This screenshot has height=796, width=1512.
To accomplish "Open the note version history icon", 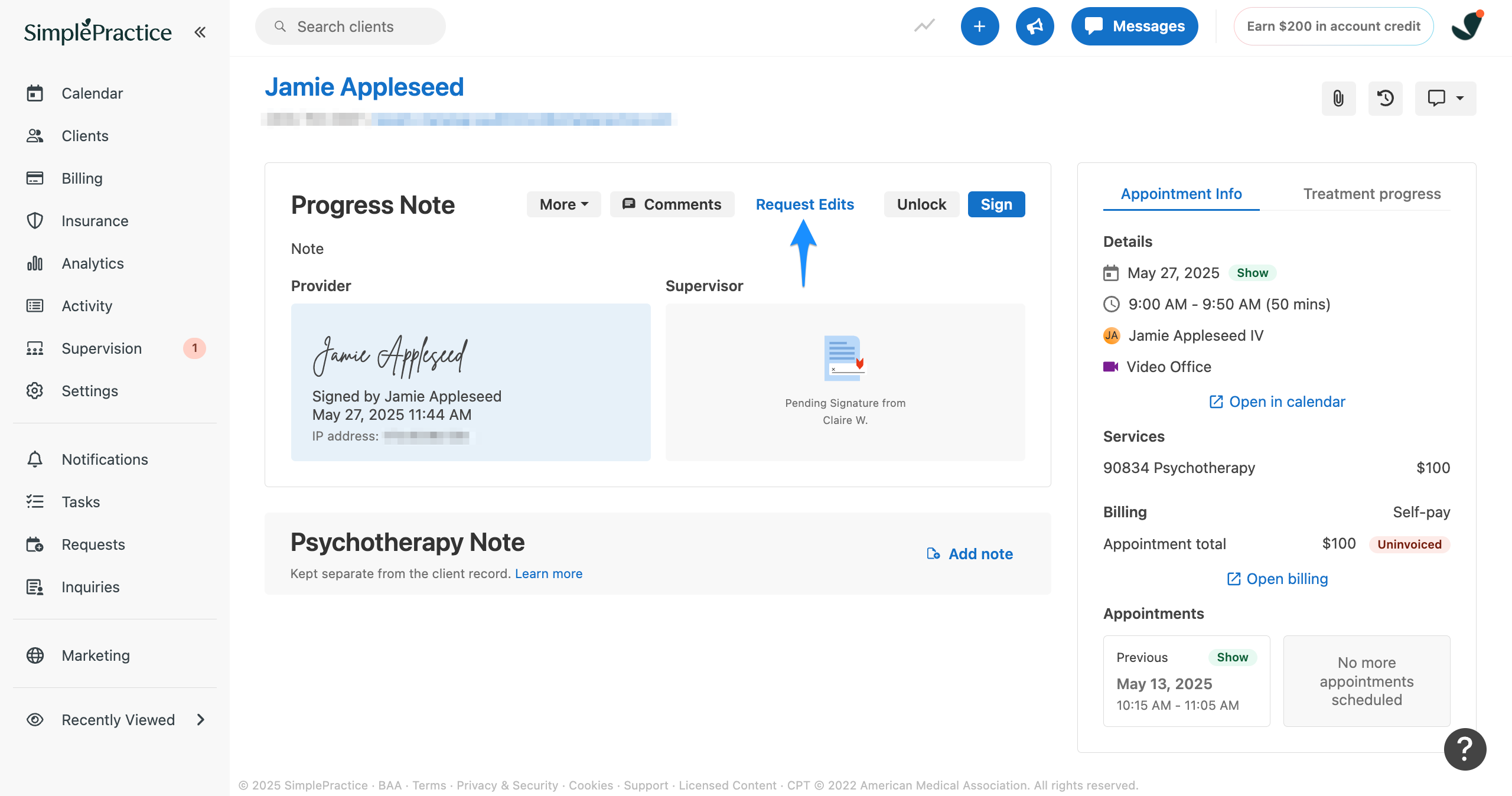I will pos(1385,98).
